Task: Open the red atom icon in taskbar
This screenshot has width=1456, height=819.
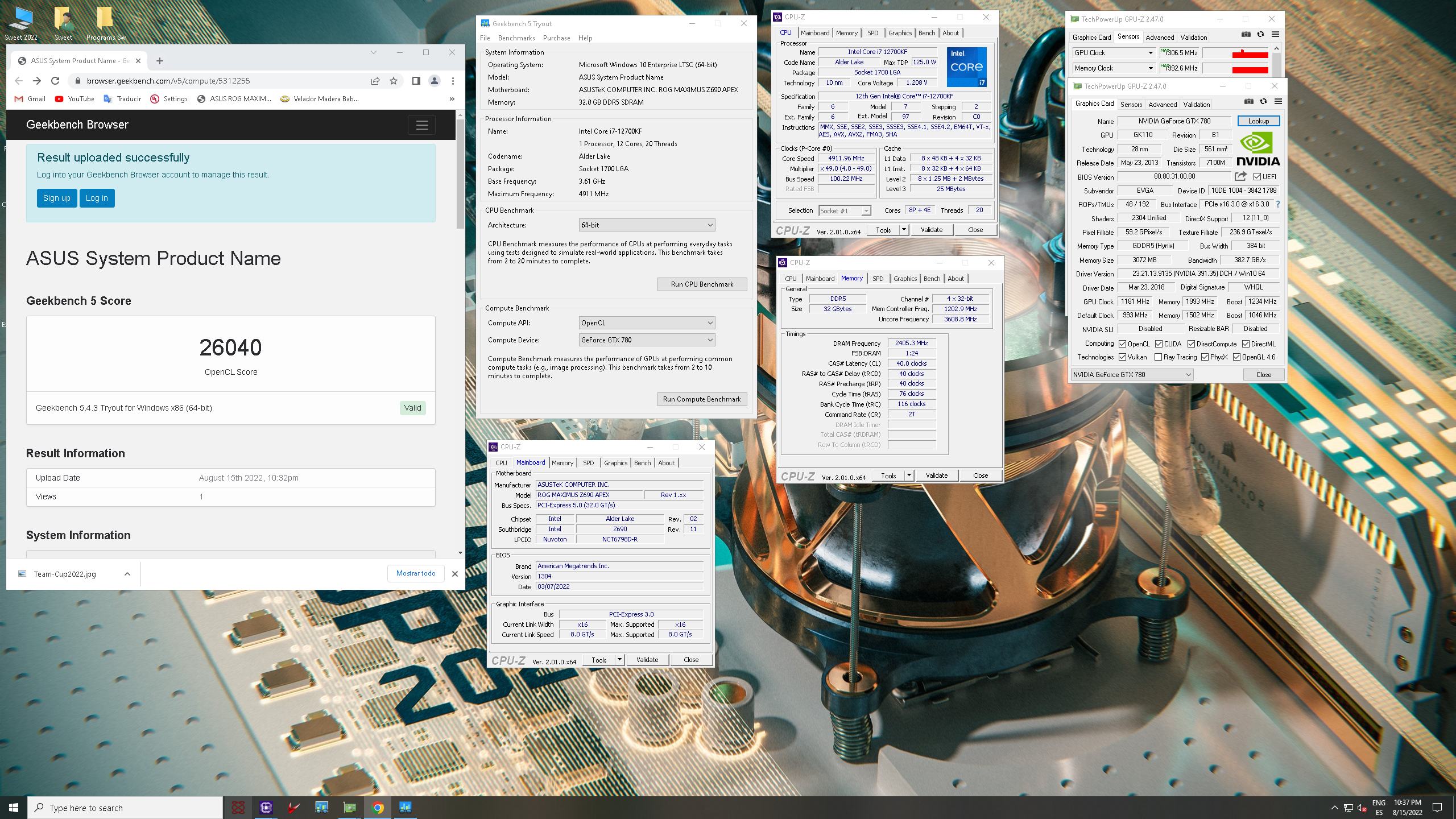Action: coord(238,808)
